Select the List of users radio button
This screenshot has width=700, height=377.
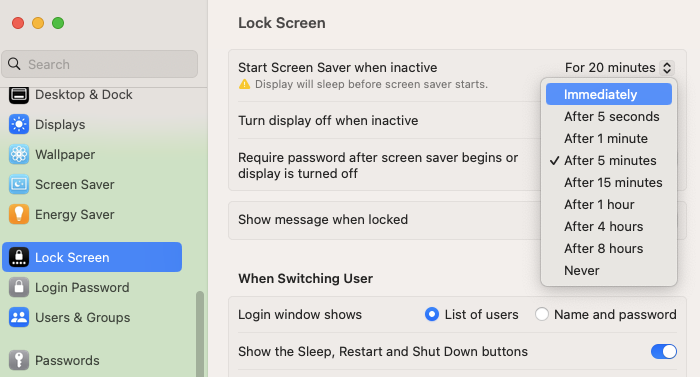tap(432, 314)
